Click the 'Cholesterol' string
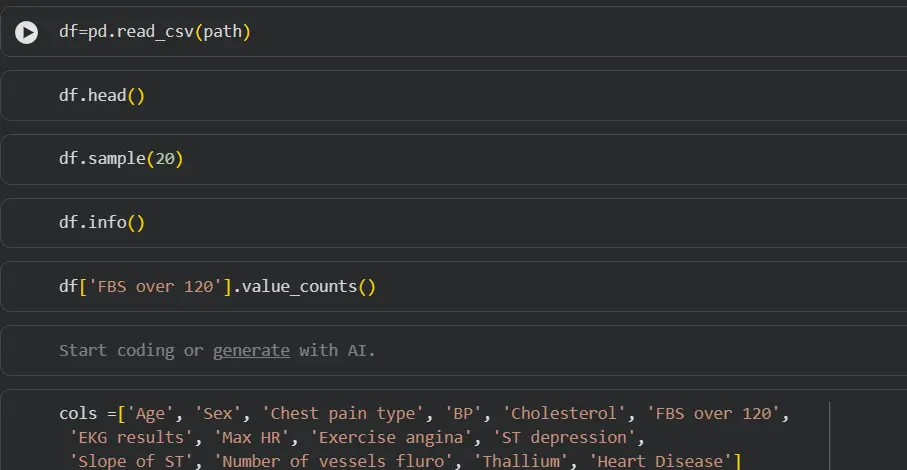 (565, 413)
